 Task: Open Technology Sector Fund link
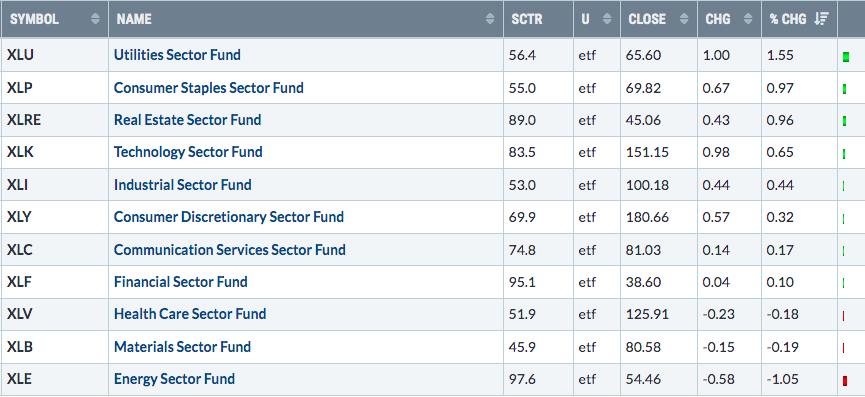188,152
